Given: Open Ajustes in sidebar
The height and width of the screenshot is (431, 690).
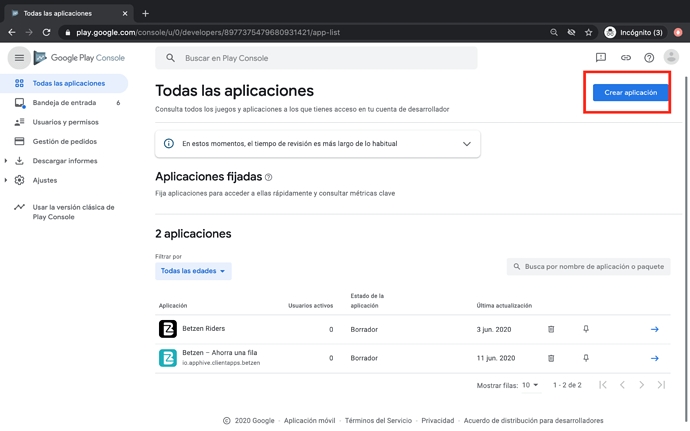Looking at the screenshot, I should 45,180.
